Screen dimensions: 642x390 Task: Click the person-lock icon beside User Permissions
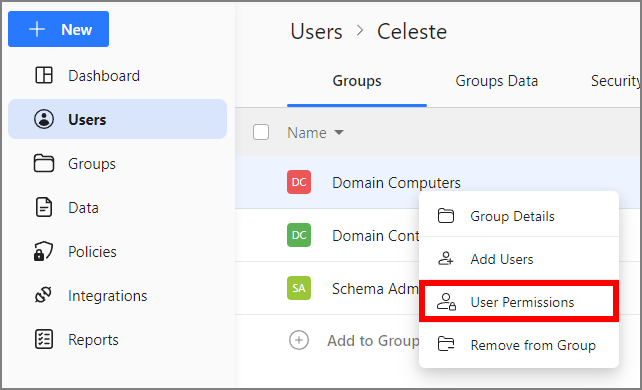point(446,302)
